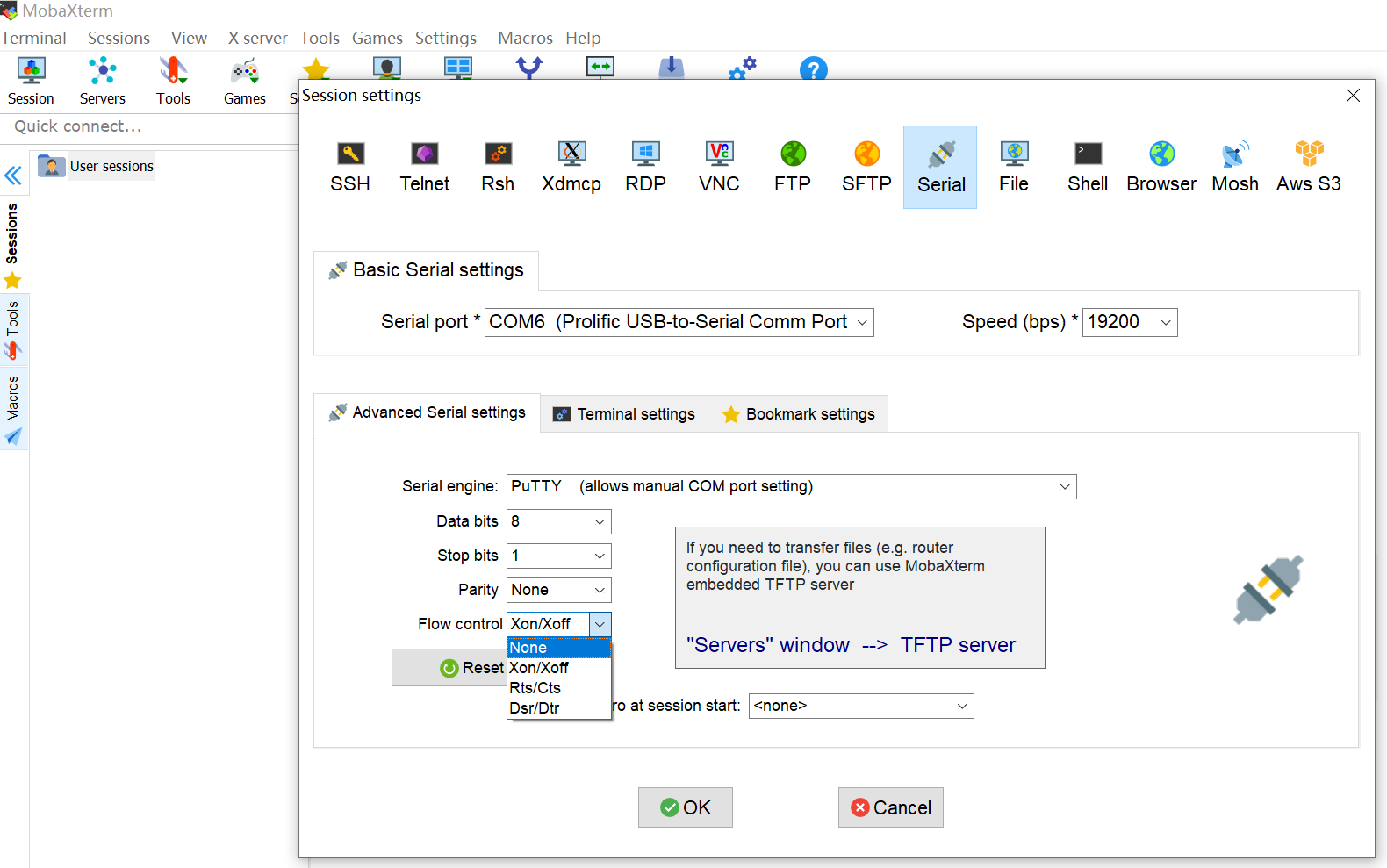
Task: Click Cancel in Session settings
Action: (x=891, y=807)
